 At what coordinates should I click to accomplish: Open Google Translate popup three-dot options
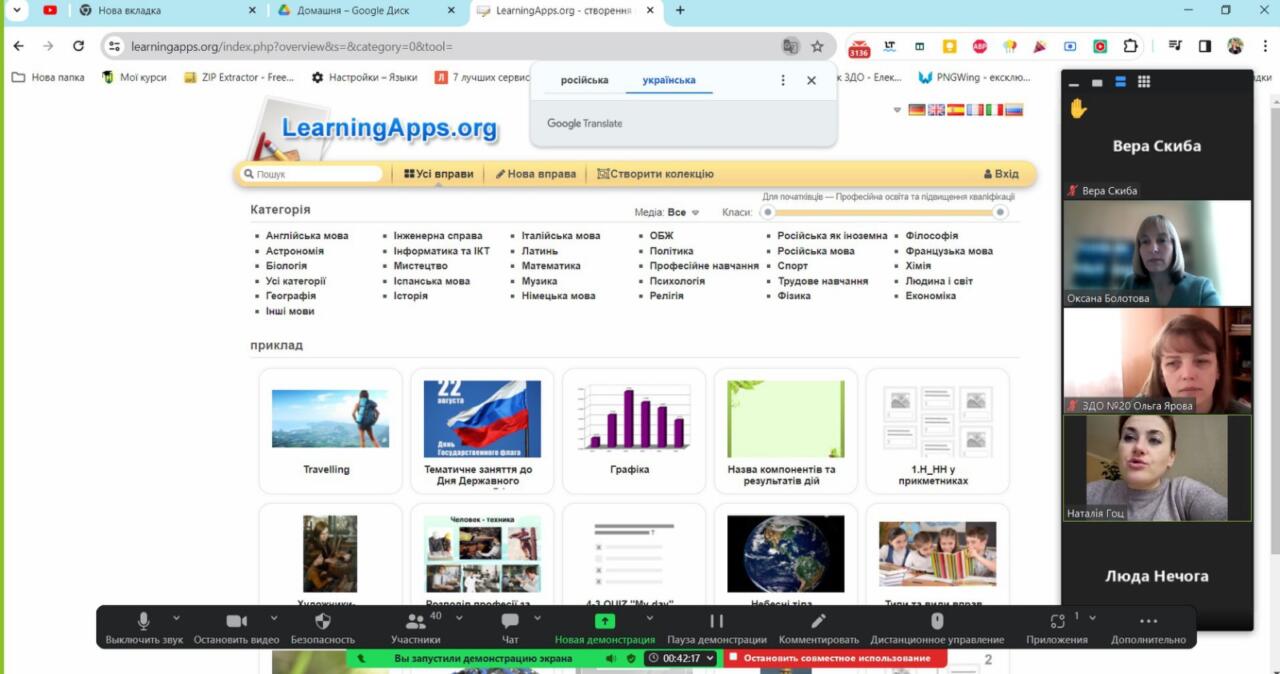point(783,80)
